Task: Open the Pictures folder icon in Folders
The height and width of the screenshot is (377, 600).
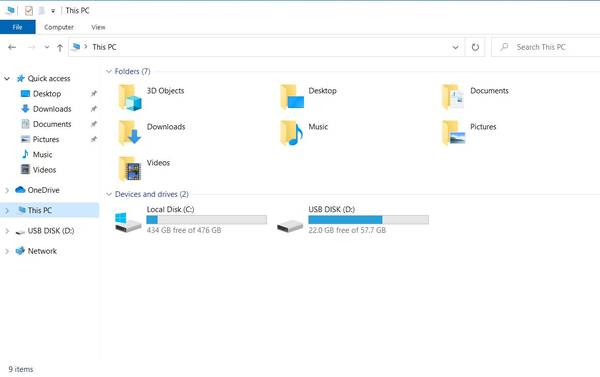Action: click(453, 133)
